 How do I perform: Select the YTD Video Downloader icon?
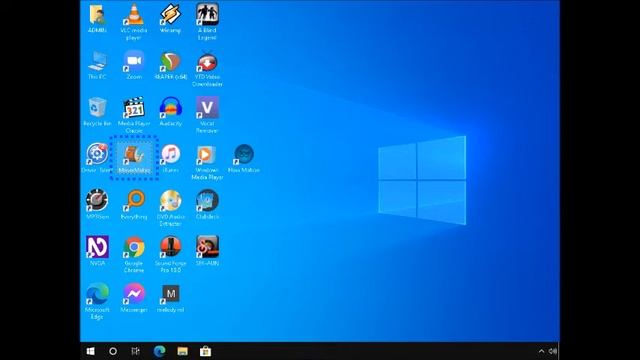tap(207, 62)
